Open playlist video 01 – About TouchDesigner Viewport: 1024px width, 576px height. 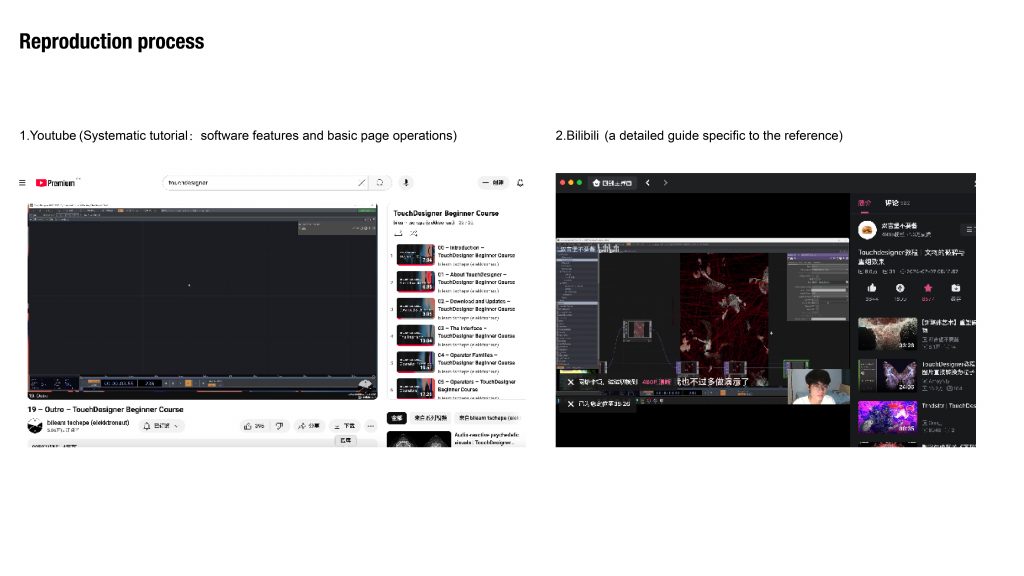415,281
